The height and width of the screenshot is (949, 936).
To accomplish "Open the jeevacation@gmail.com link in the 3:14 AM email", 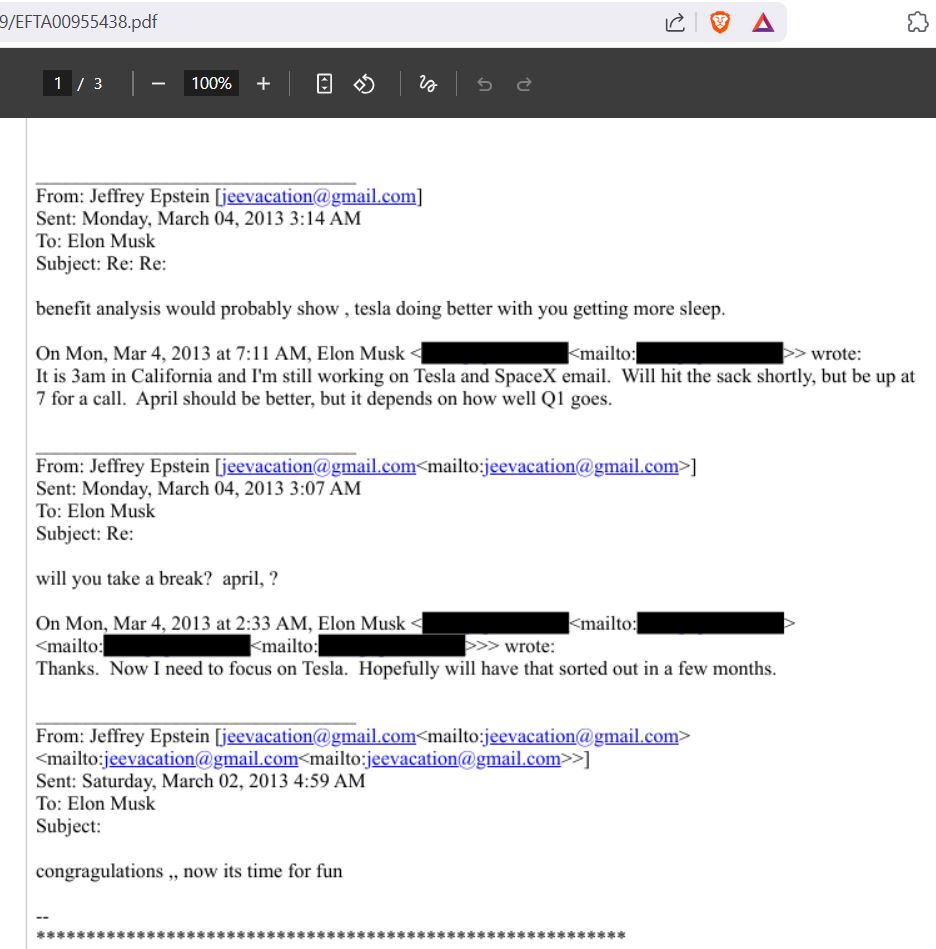I will click(x=319, y=196).
